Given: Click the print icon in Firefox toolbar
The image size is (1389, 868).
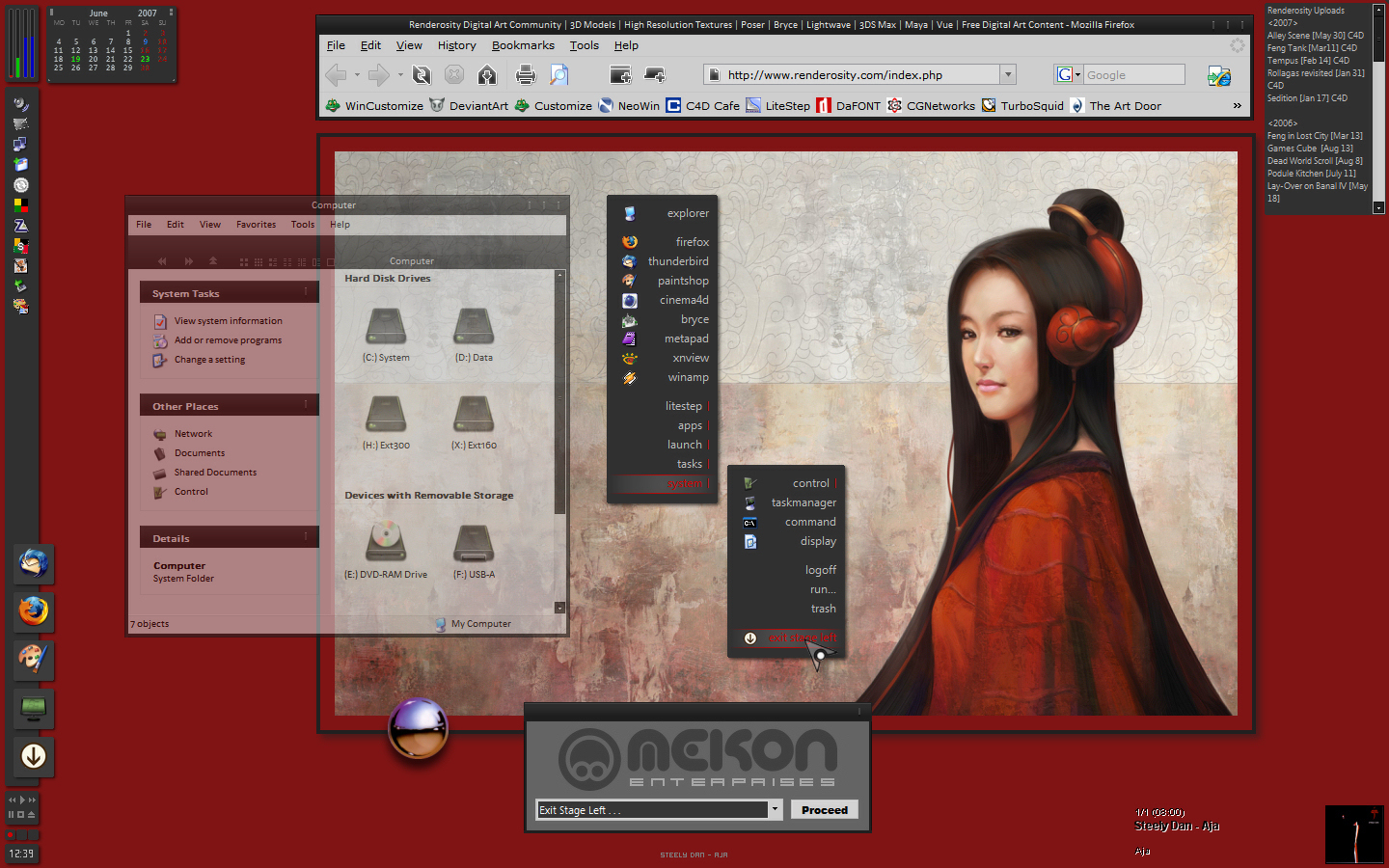Looking at the screenshot, I should pyautogui.click(x=525, y=74).
